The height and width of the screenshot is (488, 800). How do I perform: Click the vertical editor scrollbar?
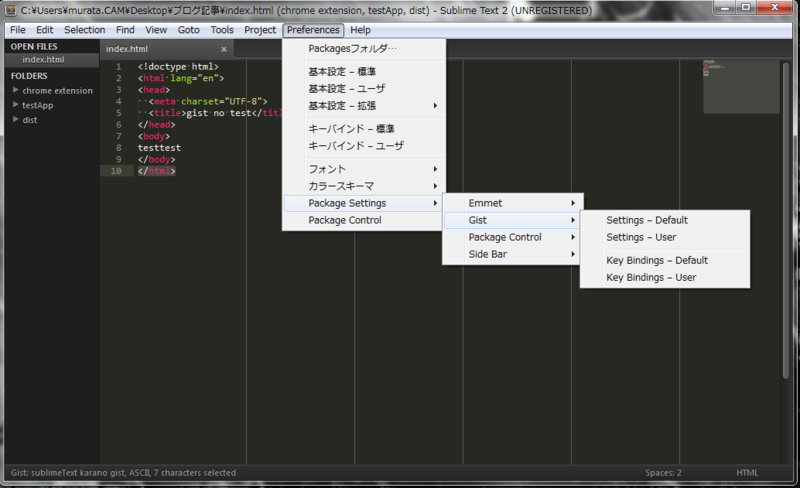pyautogui.click(x=785, y=219)
